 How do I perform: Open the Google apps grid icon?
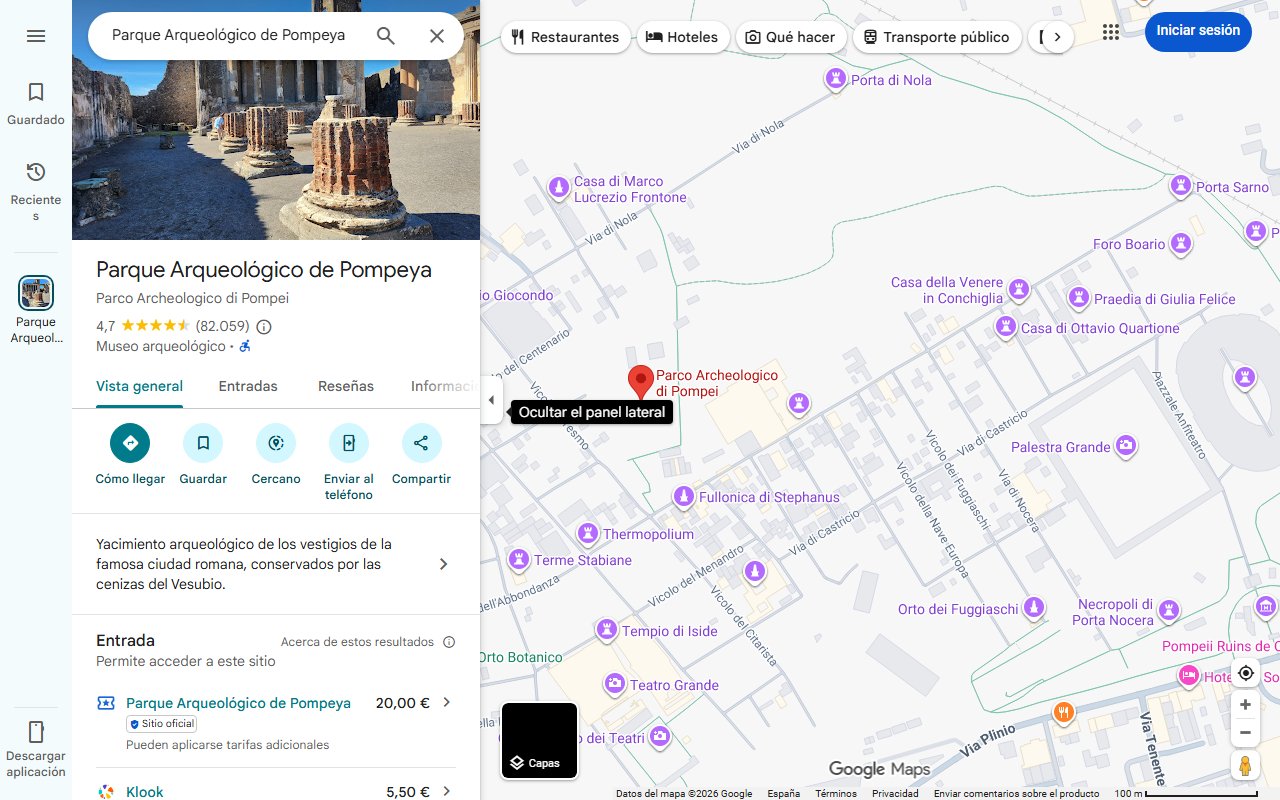(1110, 31)
